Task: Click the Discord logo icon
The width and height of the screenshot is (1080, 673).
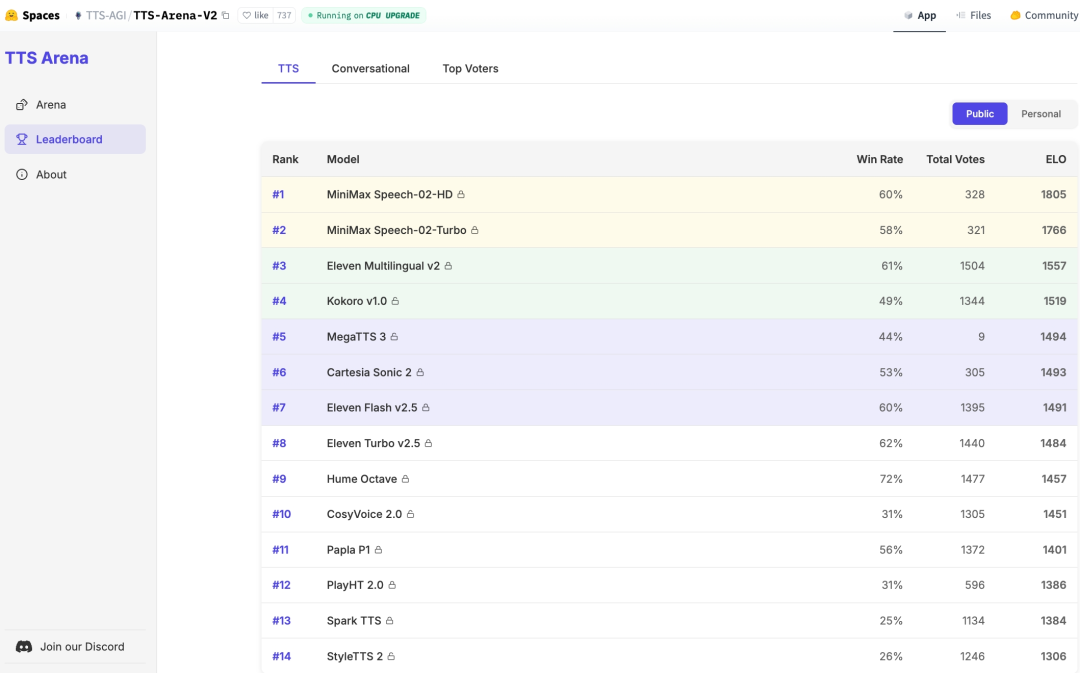Action: [x=24, y=647]
